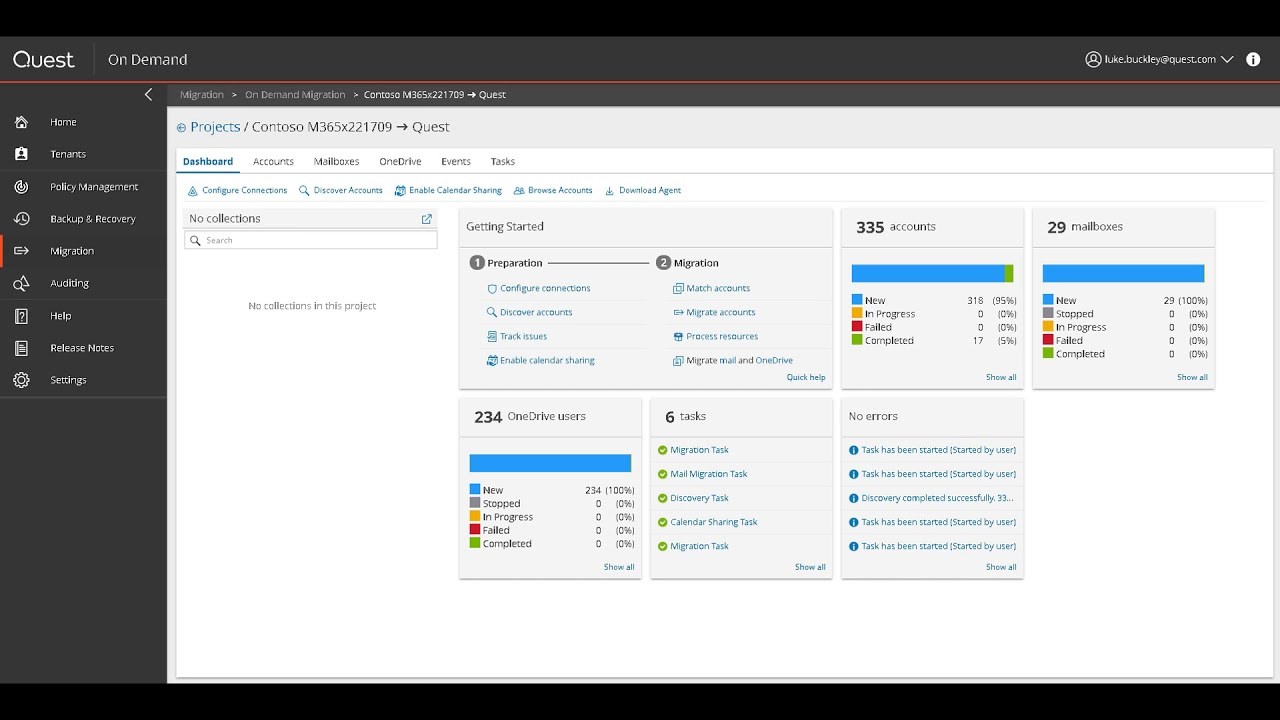This screenshot has height=720, width=1280.
Task: Open the collections panel in a new window
Action: [x=427, y=219]
